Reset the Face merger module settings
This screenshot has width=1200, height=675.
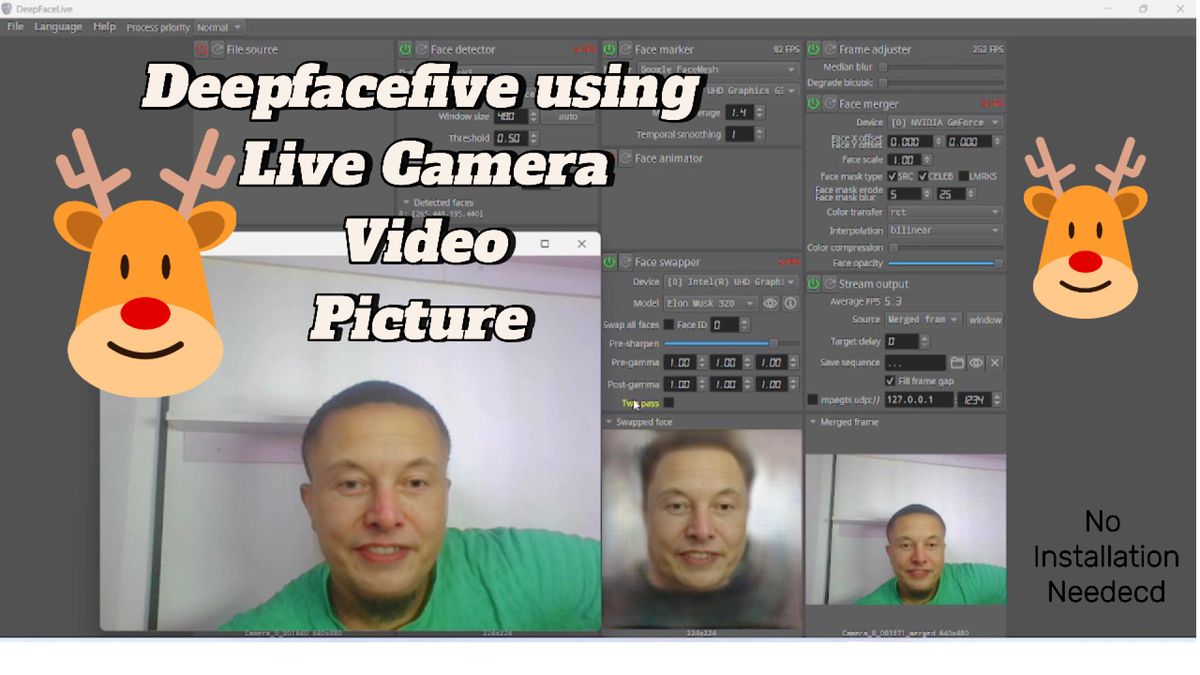tap(830, 104)
